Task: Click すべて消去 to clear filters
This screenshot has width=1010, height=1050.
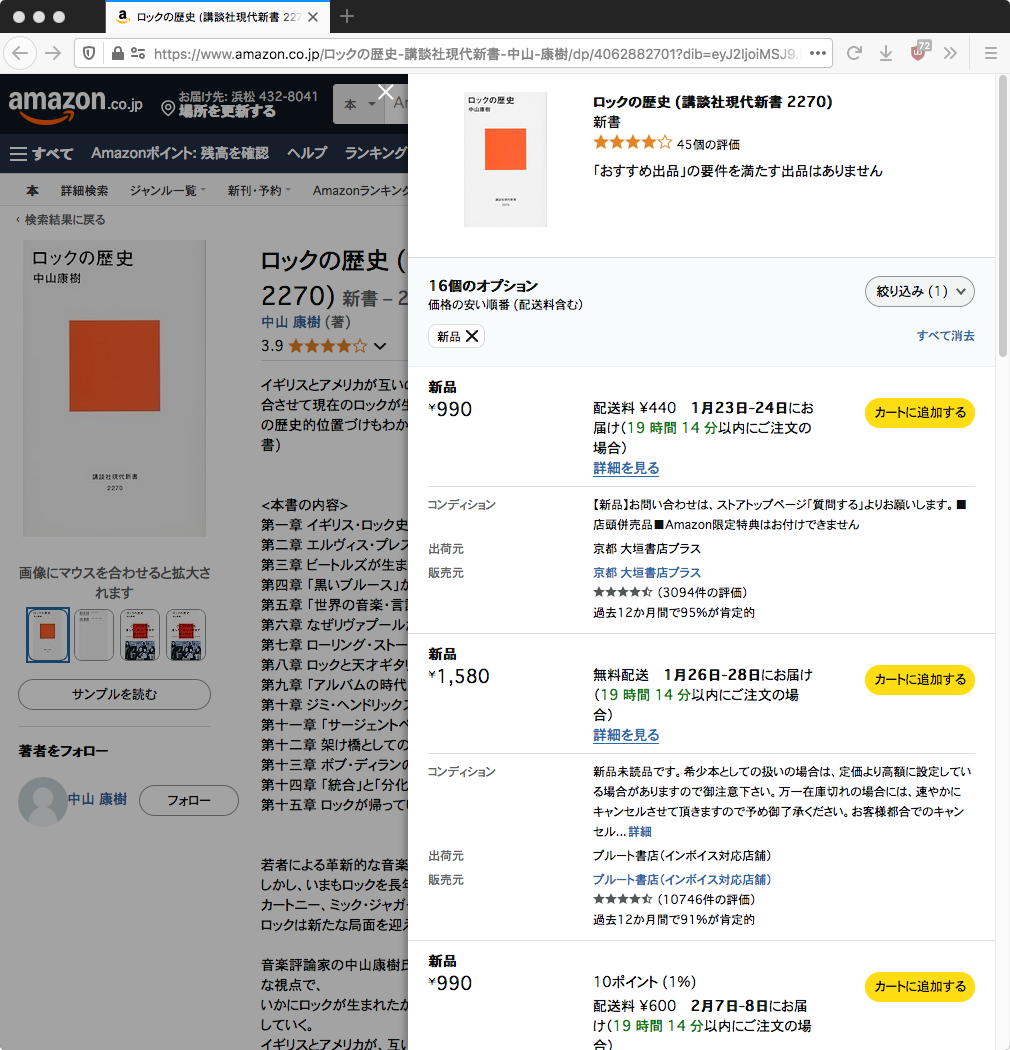Action: click(x=945, y=336)
